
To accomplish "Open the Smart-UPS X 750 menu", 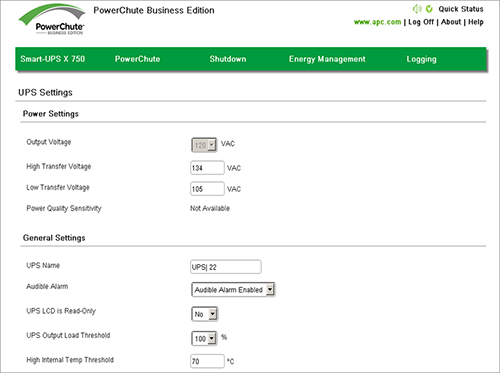I will 53,59.
